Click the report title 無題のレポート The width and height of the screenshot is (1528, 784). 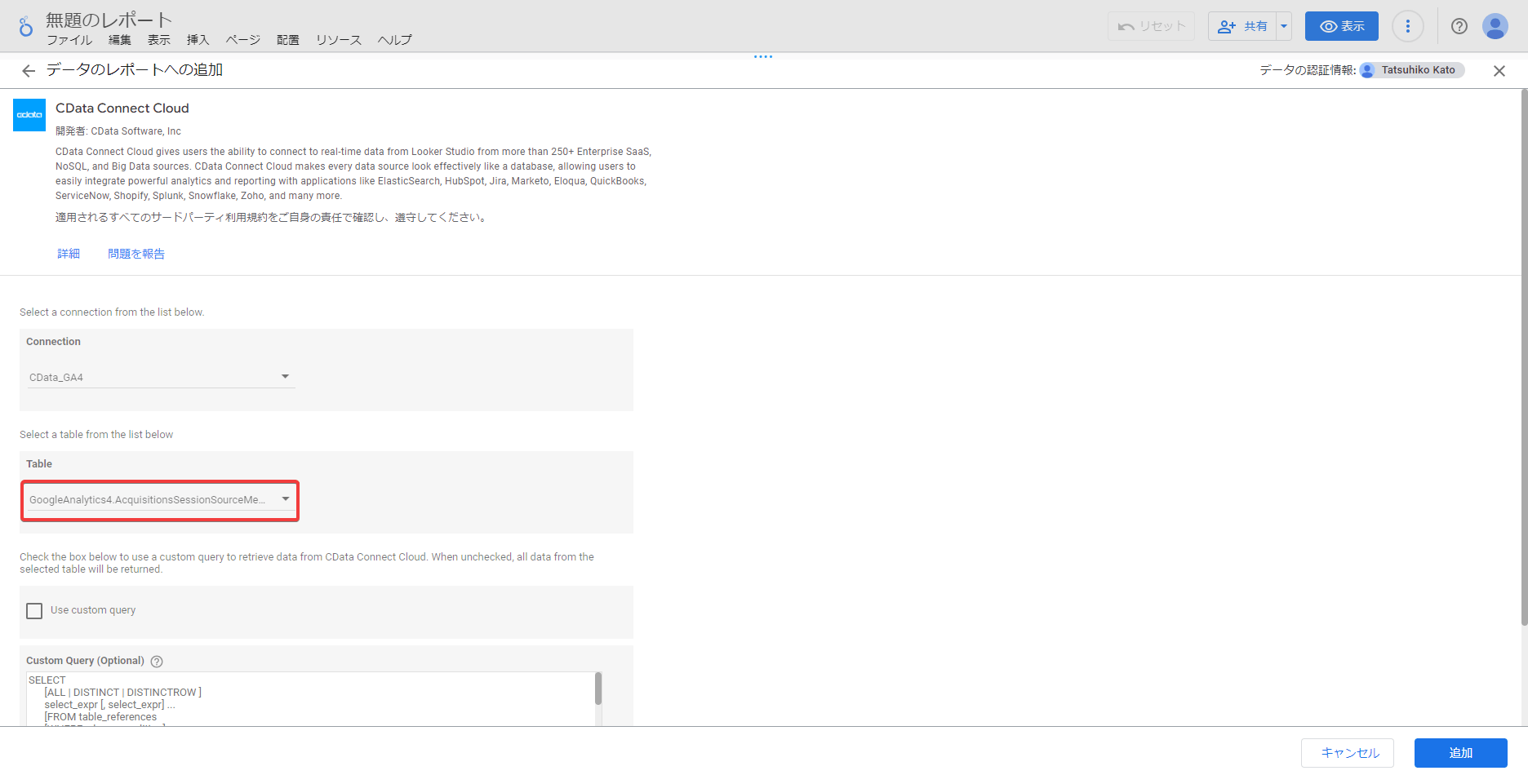(109, 20)
